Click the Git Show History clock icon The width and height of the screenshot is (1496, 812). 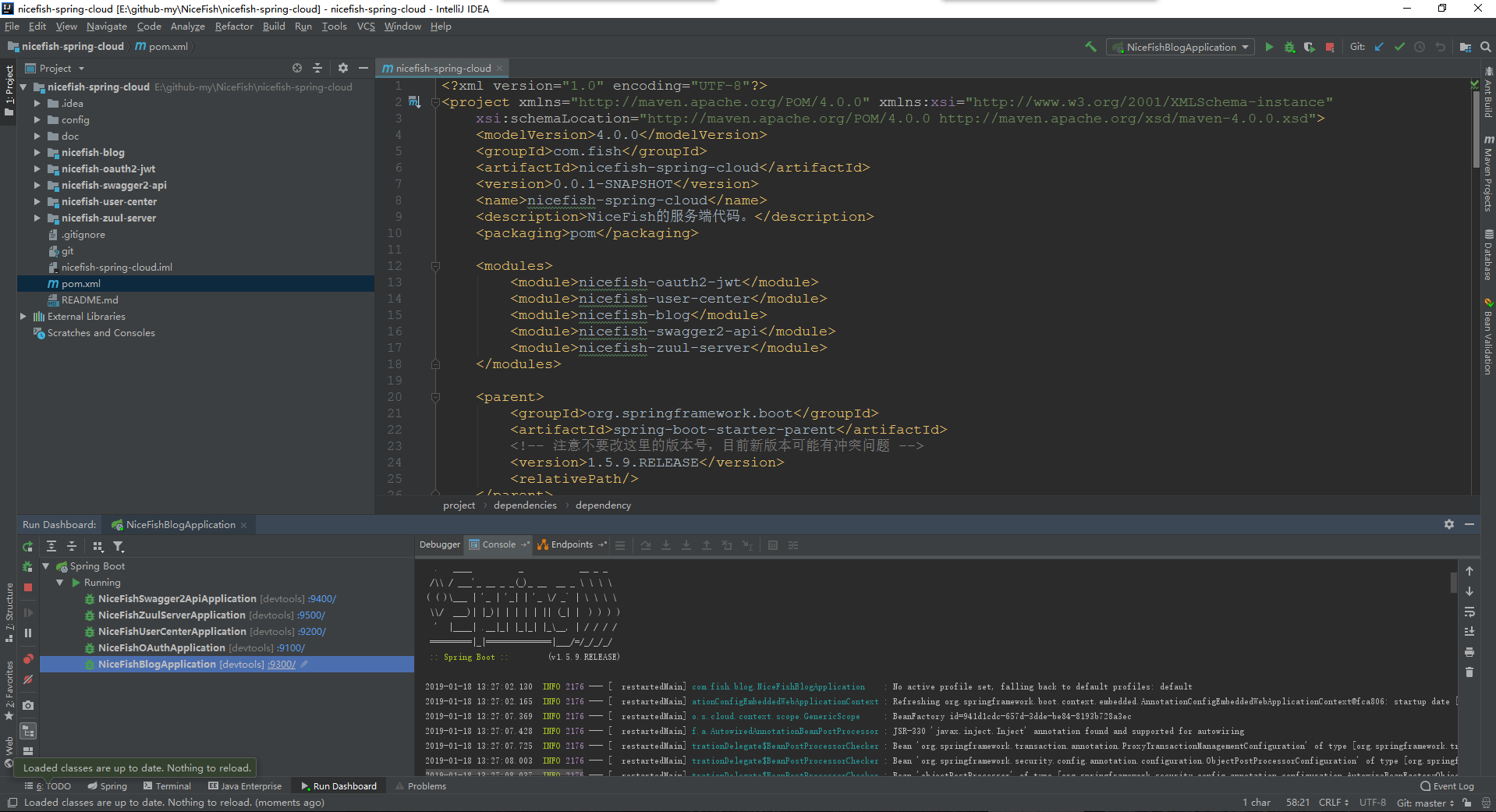pyautogui.click(x=1420, y=47)
